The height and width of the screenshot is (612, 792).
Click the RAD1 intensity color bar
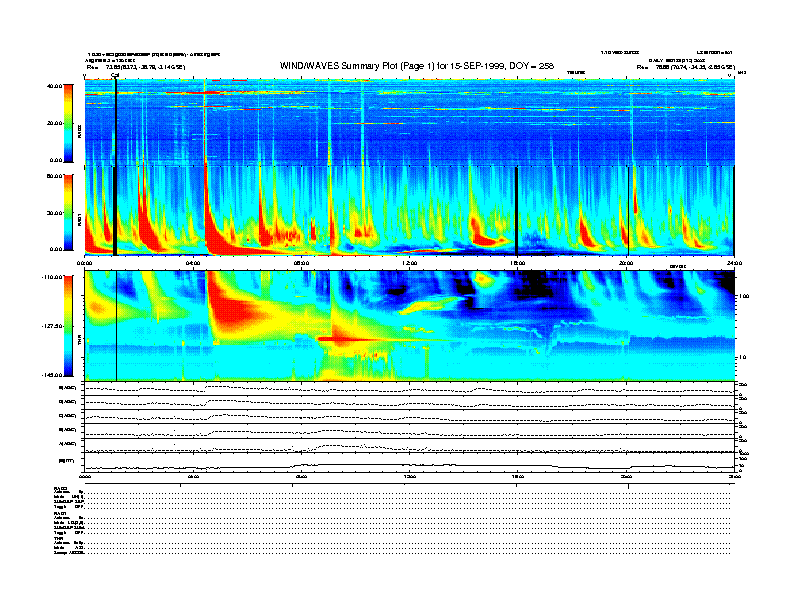(x=68, y=212)
